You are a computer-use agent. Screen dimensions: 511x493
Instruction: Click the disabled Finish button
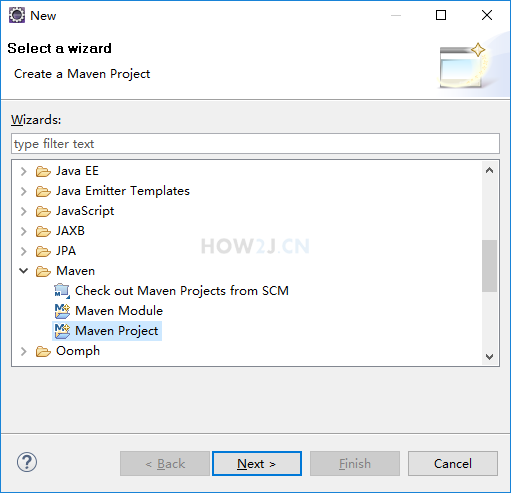pyautogui.click(x=355, y=463)
